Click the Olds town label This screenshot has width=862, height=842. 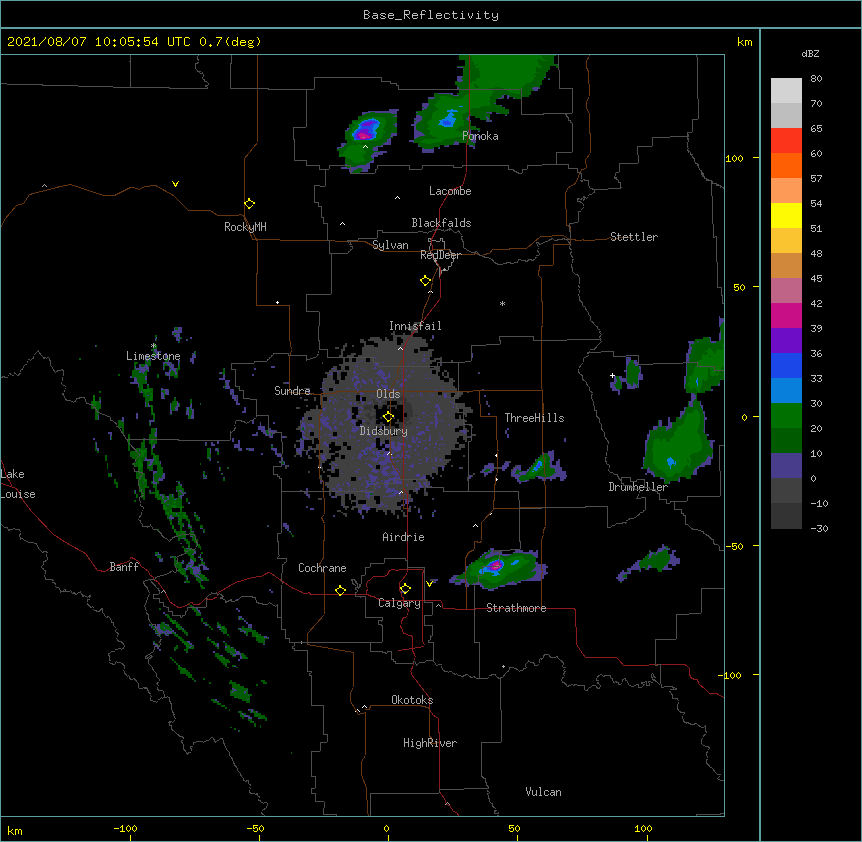click(388, 394)
